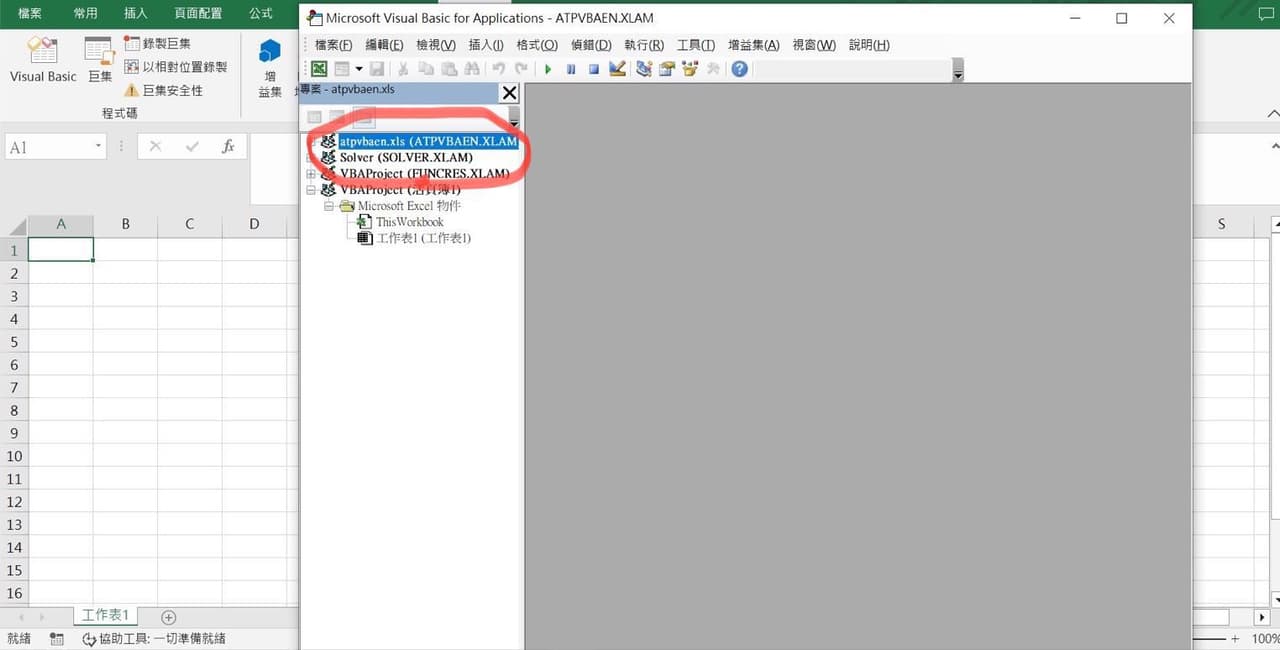The width and height of the screenshot is (1280, 650).
Task: Click the View Microsoft Excel icon in VBA toolbar
Action: pyautogui.click(x=319, y=69)
